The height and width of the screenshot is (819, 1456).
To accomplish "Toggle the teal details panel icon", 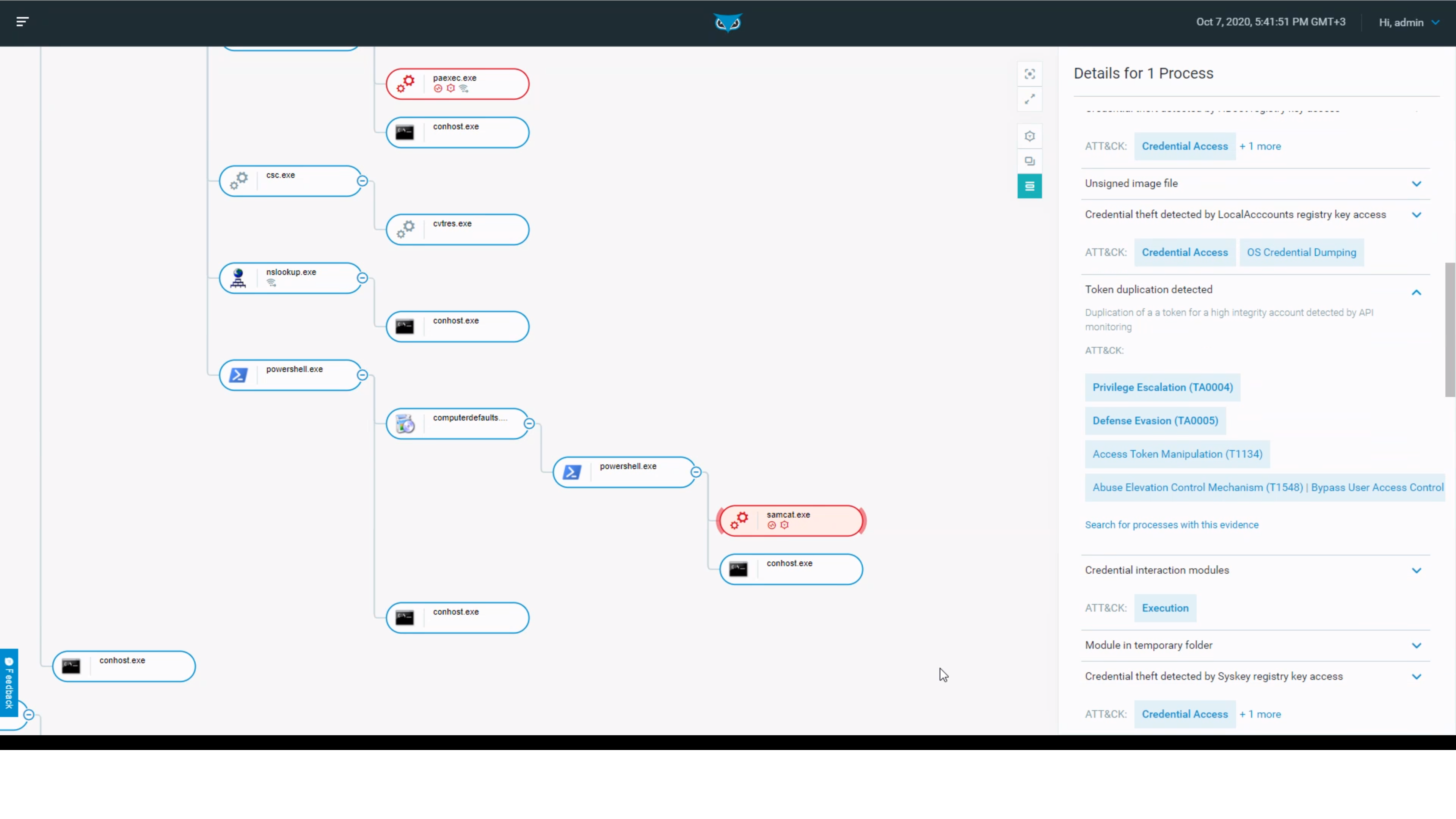I will [1030, 186].
